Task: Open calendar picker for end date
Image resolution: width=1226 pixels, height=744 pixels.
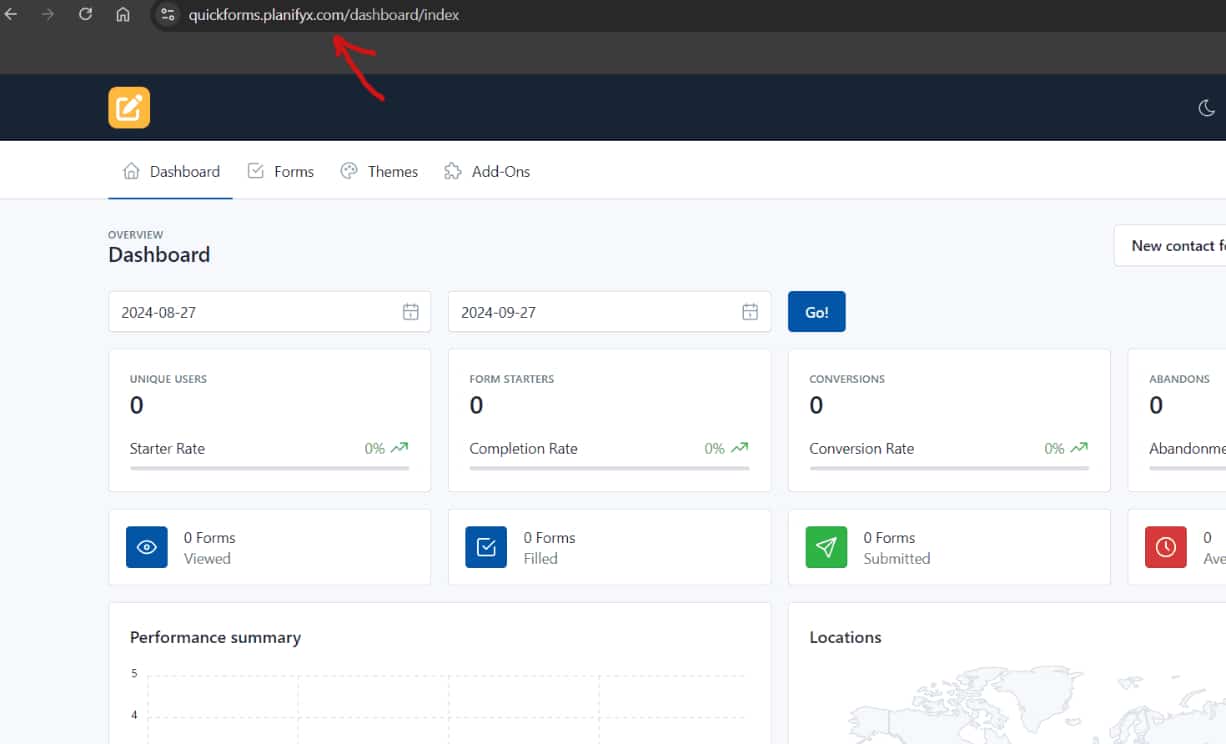Action: click(750, 312)
